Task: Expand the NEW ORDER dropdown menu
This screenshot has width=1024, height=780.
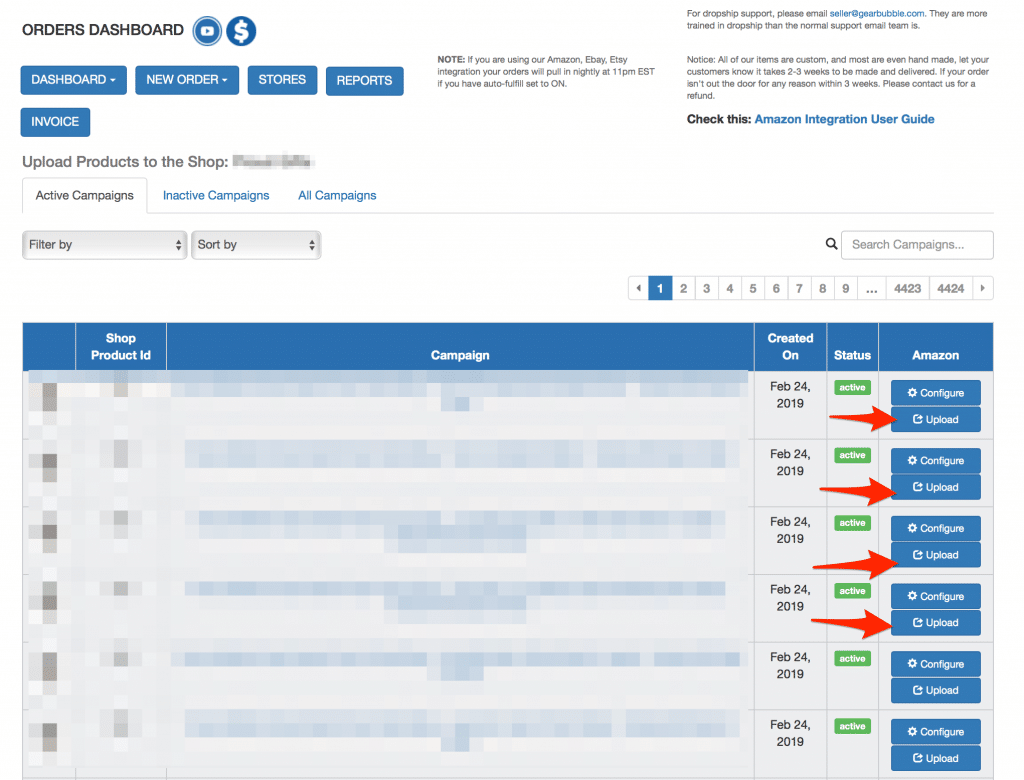Action: pos(186,80)
